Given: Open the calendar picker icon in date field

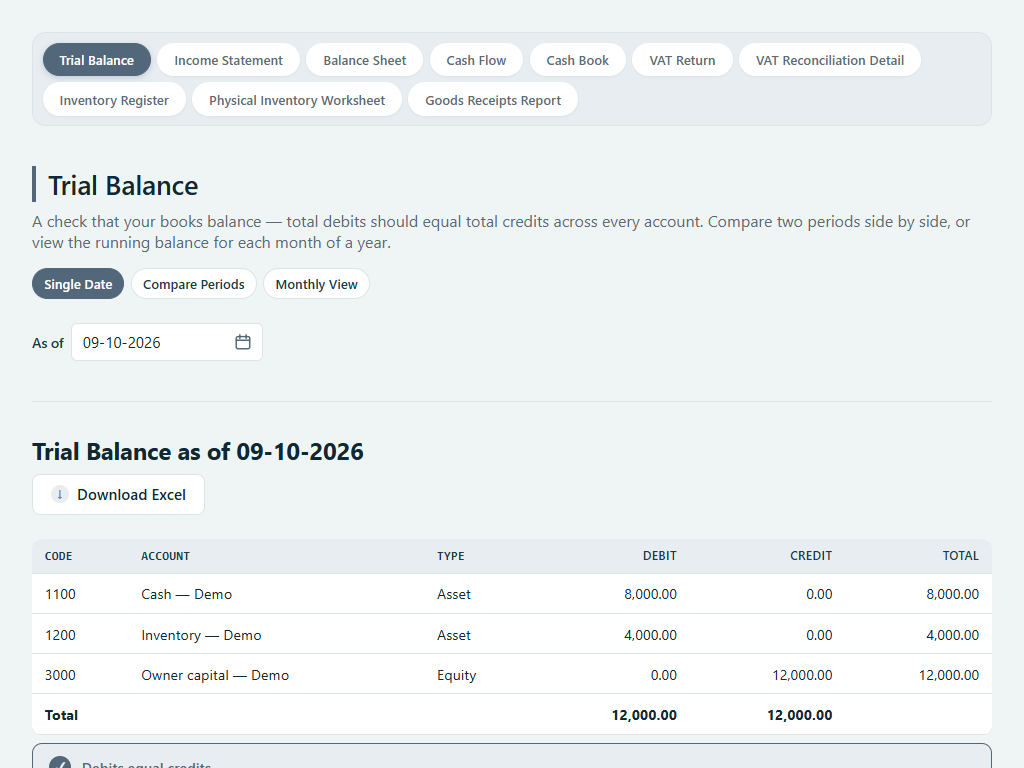Looking at the screenshot, I should tap(243, 342).
